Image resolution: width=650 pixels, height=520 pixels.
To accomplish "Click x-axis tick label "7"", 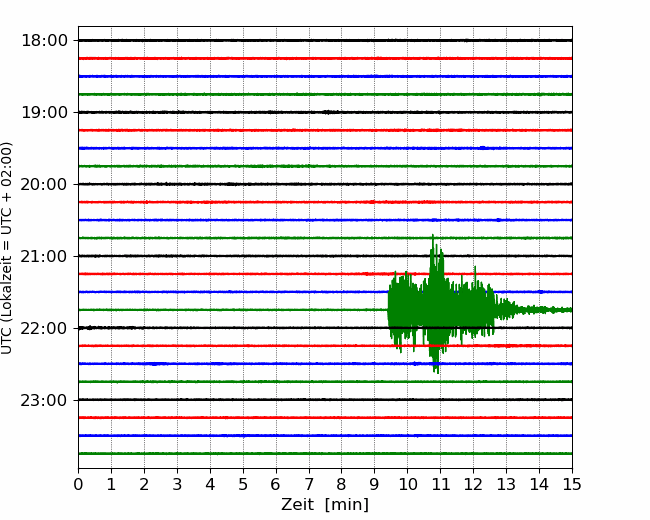I will pos(309,484).
